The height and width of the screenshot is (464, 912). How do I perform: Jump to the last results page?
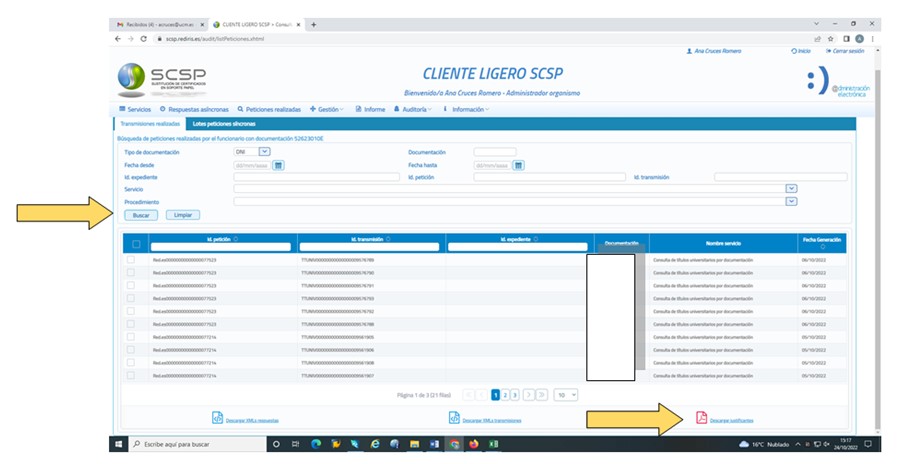click(x=542, y=395)
